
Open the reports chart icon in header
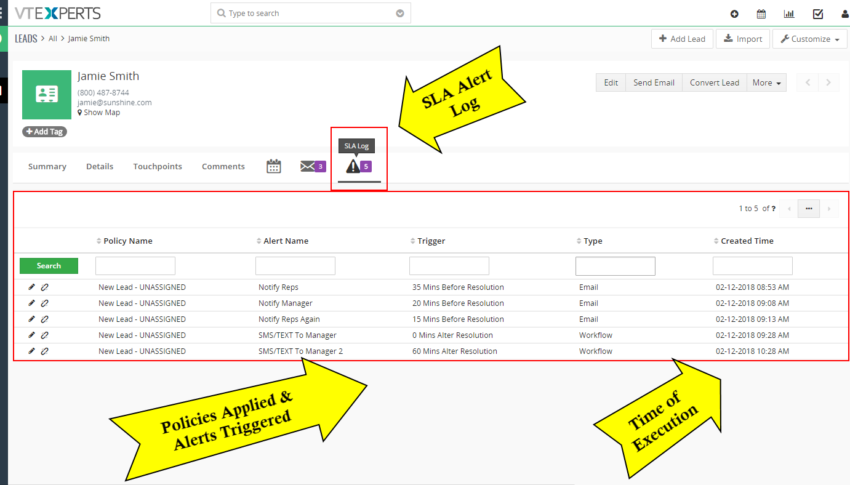[x=789, y=14]
